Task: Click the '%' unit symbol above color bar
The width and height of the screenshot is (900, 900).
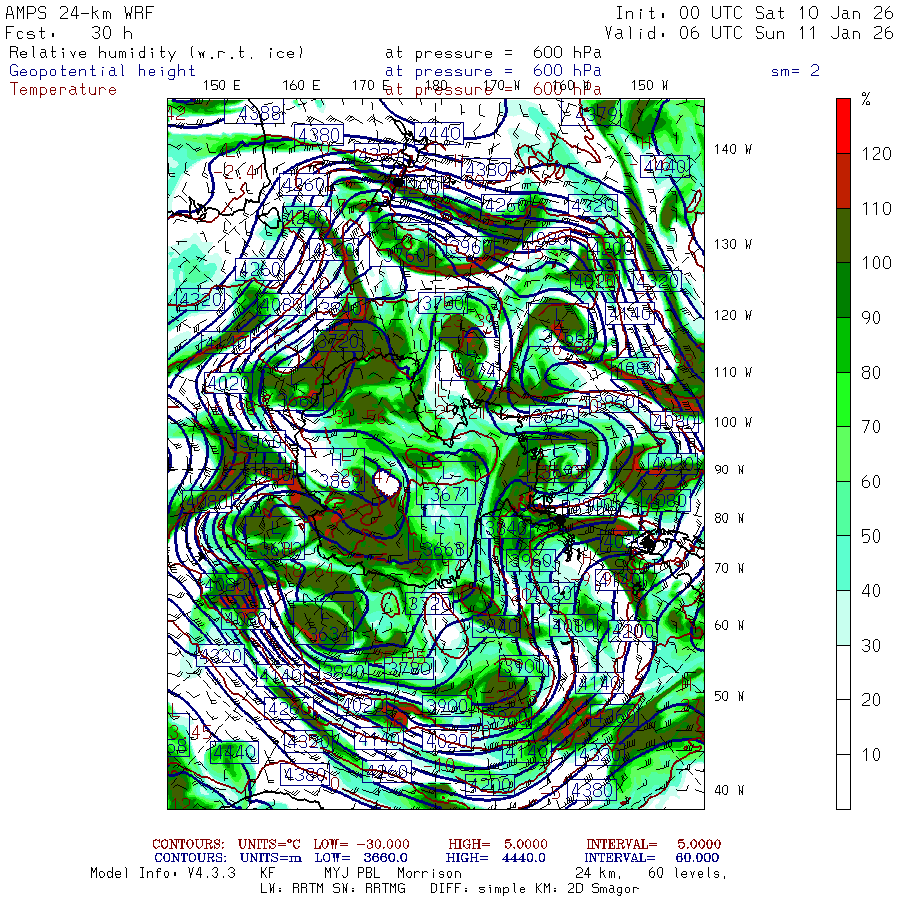Action: tap(866, 99)
